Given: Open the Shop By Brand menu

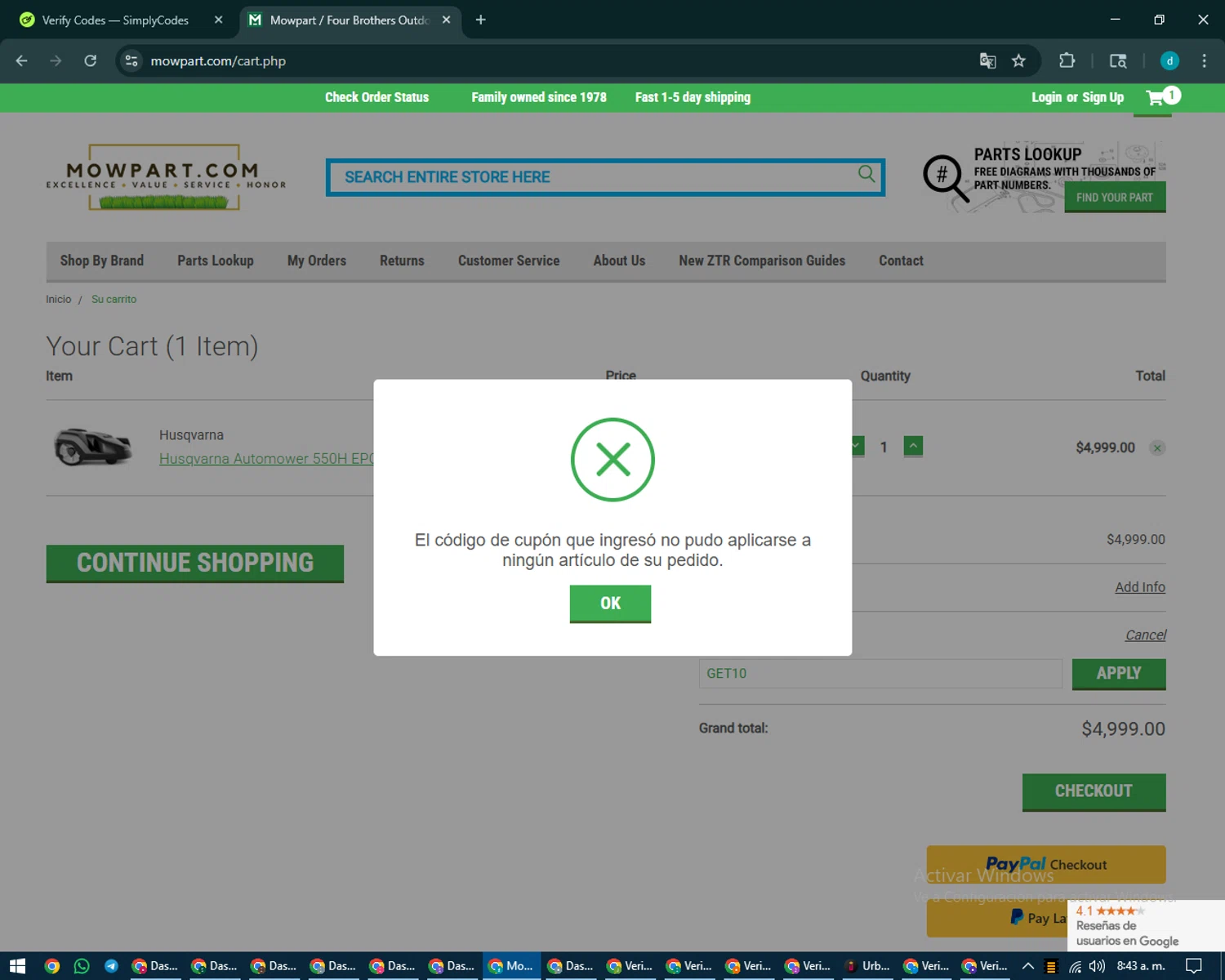Looking at the screenshot, I should tap(102, 261).
